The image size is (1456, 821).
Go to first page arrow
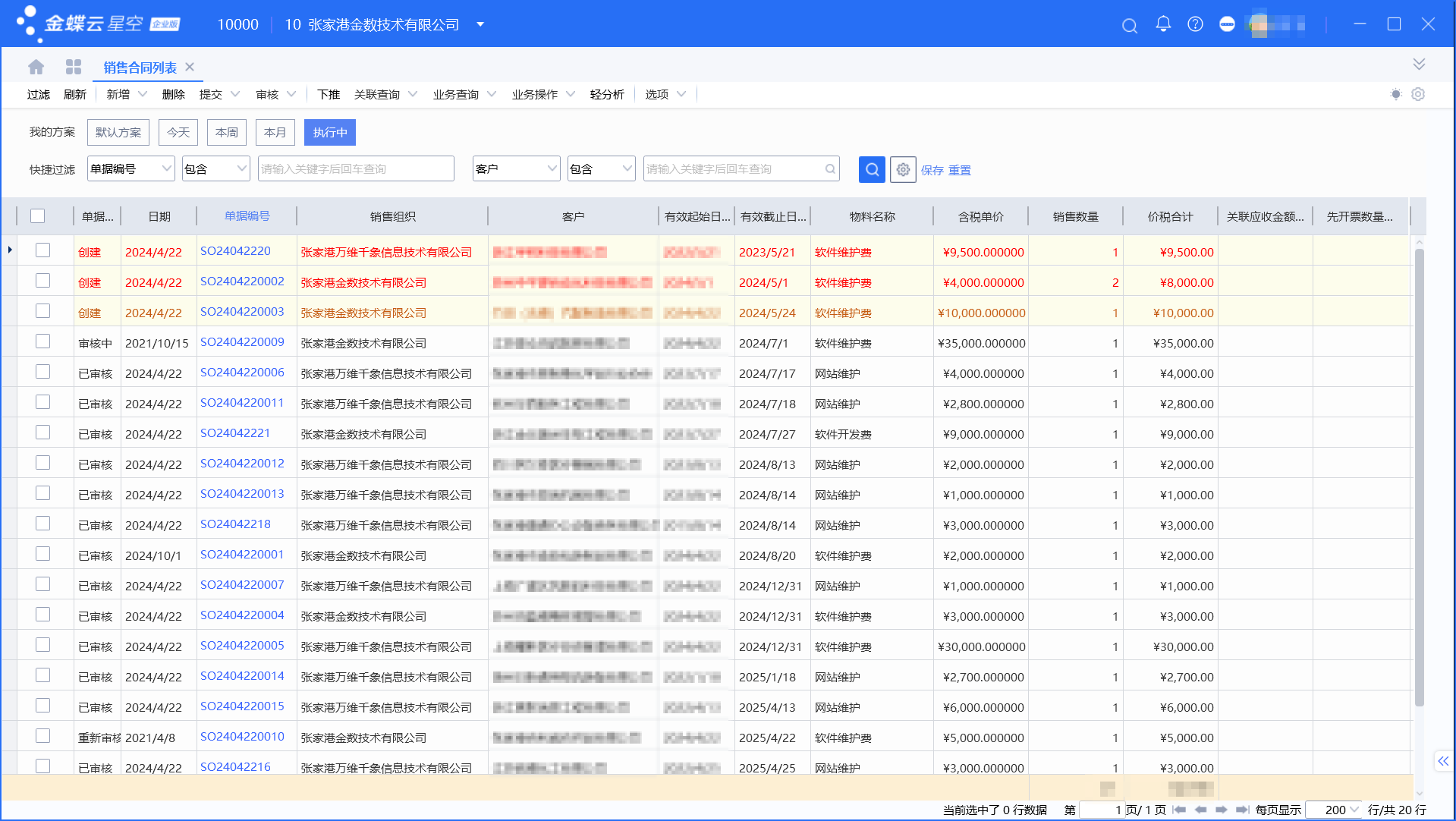(x=1179, y=810)
